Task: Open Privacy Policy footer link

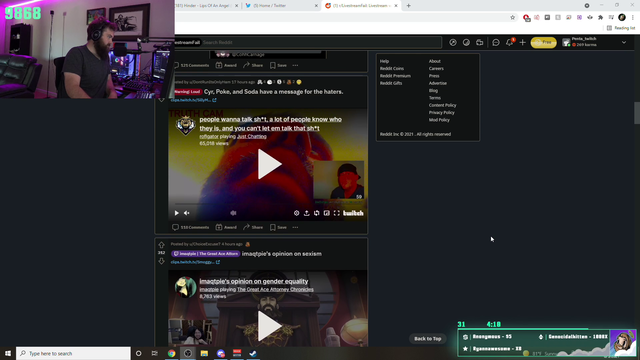Action: click(x=441, y=113)
